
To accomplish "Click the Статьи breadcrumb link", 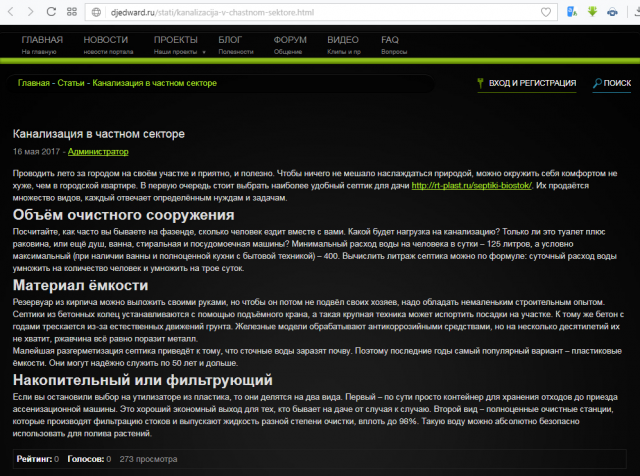I will [x=71, y=83].
